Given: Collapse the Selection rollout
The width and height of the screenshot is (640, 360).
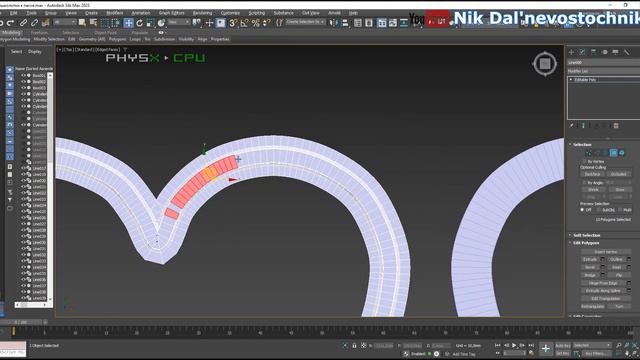Looking at the screenshot, I should pyautogui.click(x=582, y=144).
